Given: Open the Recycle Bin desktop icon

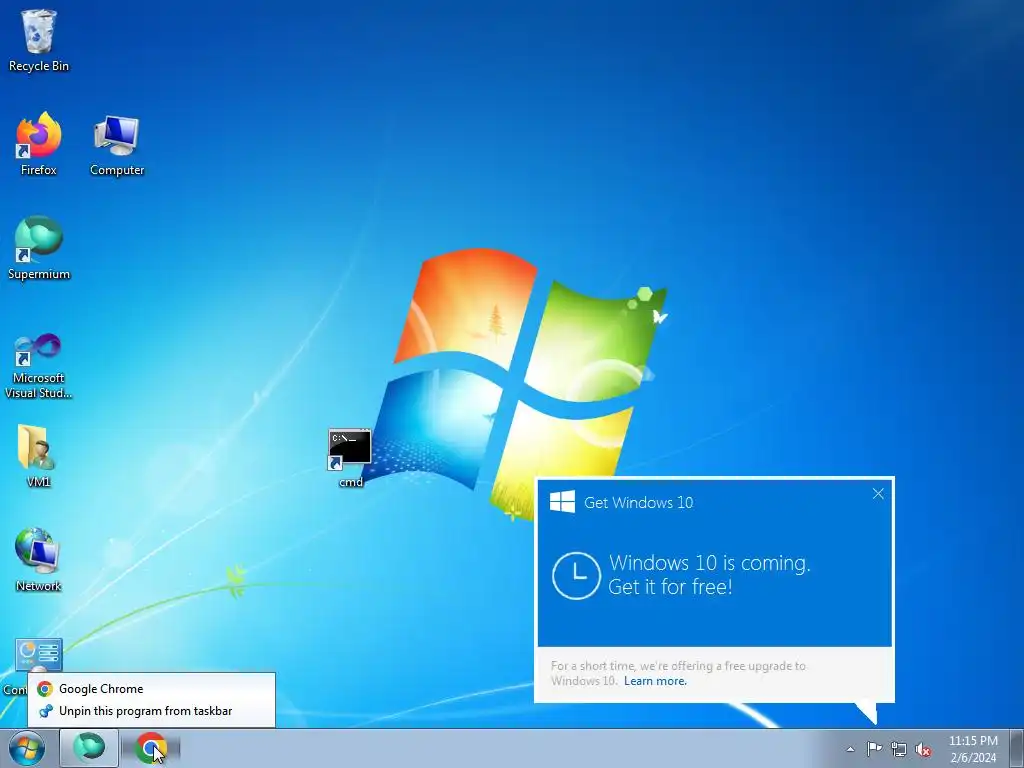Looking at the screenshot, I should (x=39, y=40).
